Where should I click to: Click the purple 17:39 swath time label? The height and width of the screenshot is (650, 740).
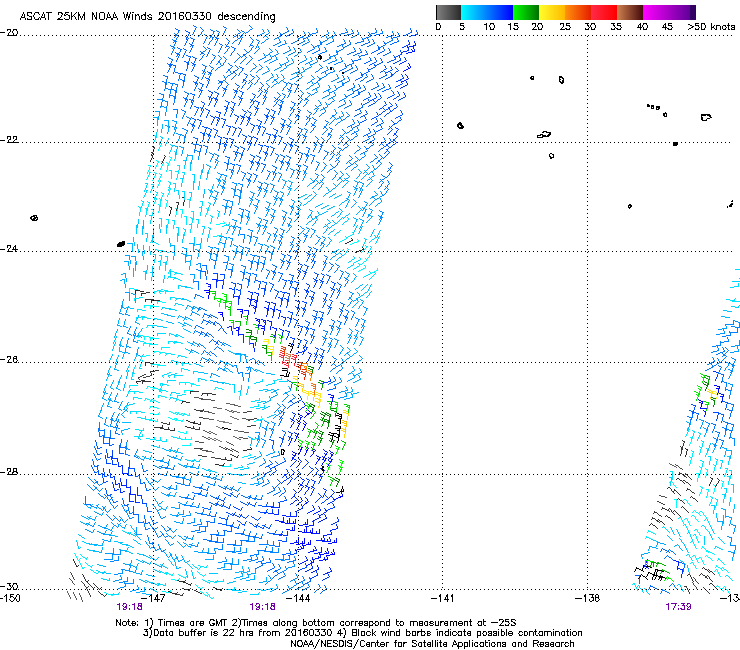678,607
